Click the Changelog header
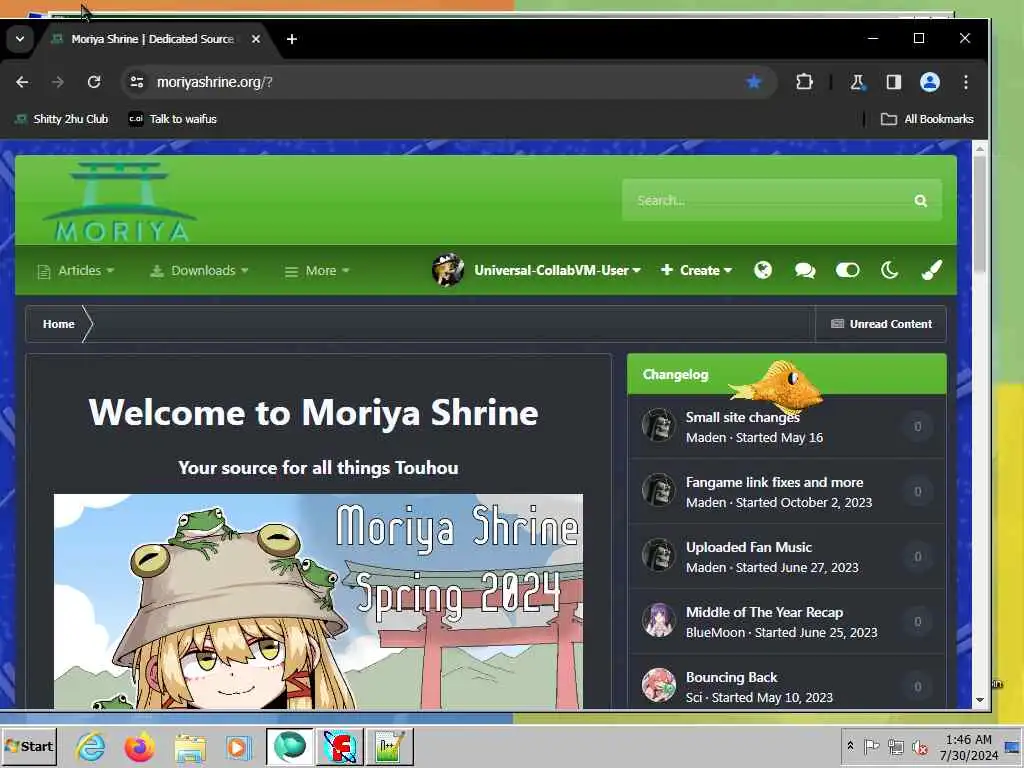1024x768 pixels. tap(675, 374)
